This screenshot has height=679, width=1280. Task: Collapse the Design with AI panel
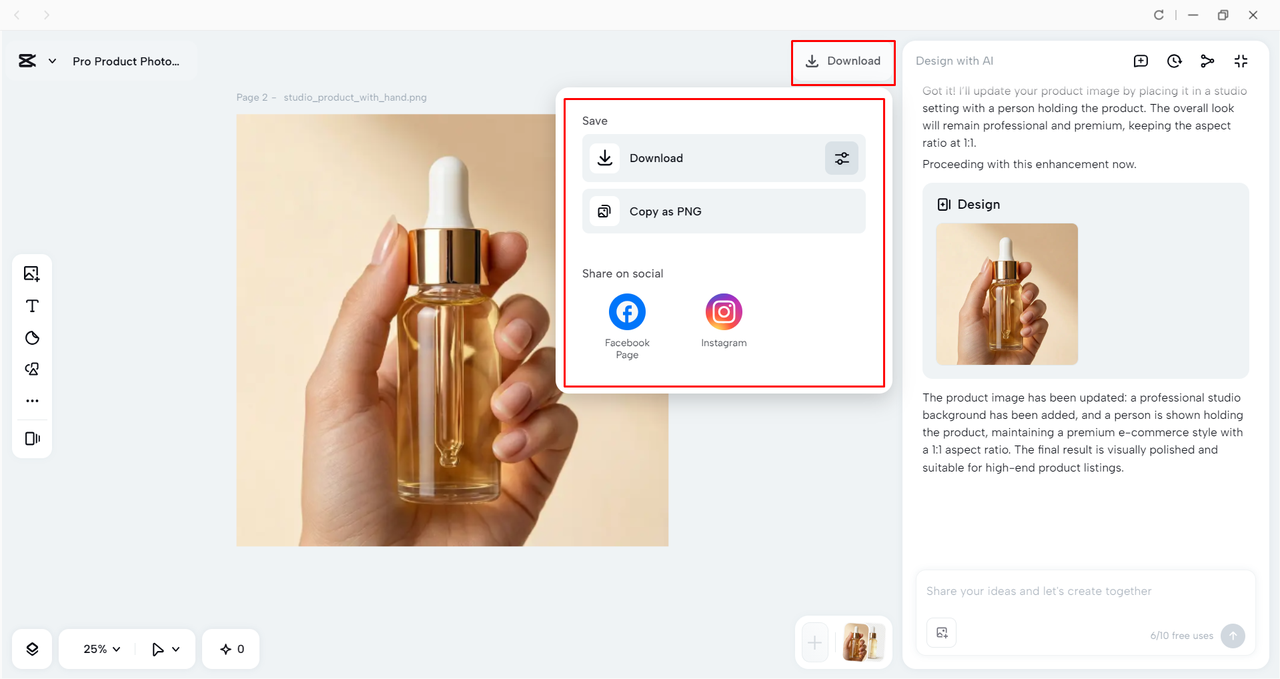tap(1241, 61)
